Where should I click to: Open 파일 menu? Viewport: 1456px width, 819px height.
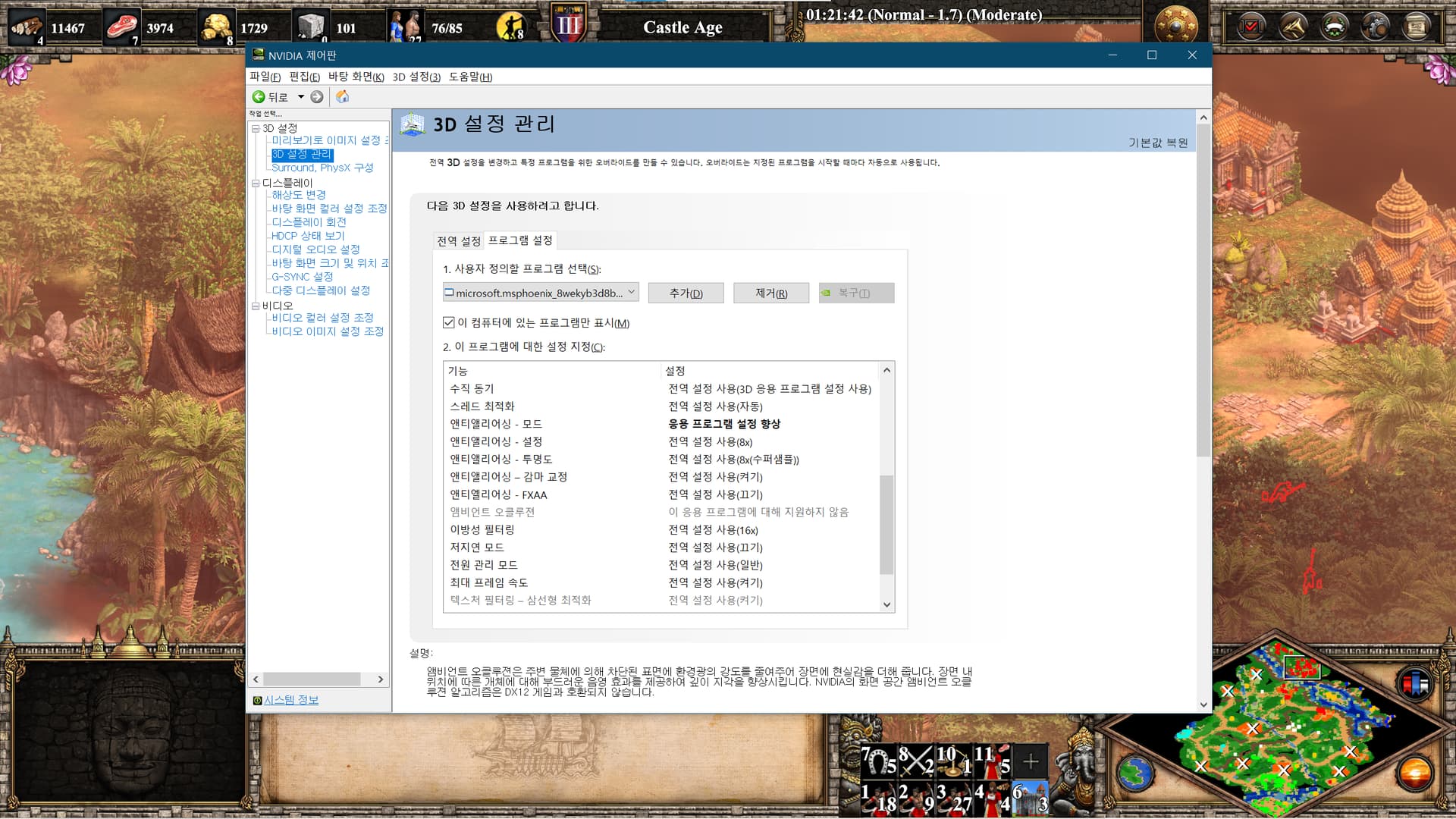click(x=265, y=77)
